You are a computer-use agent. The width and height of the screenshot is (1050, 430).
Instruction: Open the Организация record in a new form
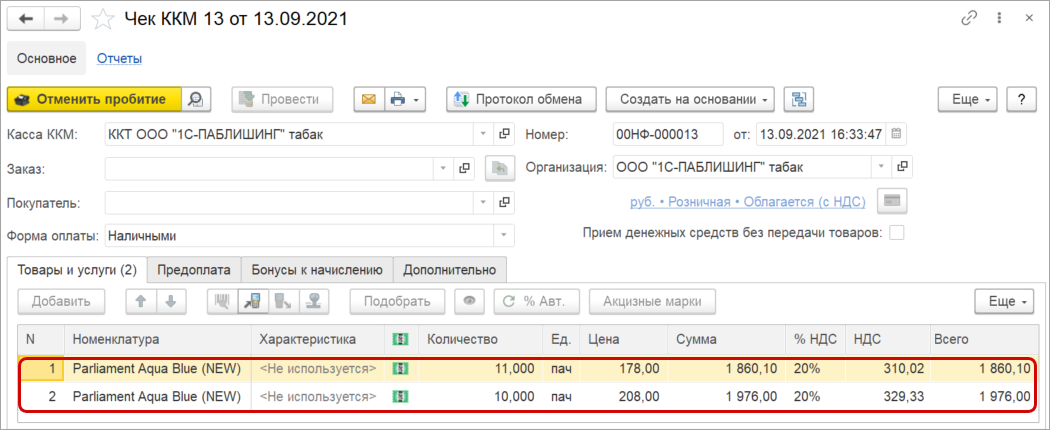[902, 167]
